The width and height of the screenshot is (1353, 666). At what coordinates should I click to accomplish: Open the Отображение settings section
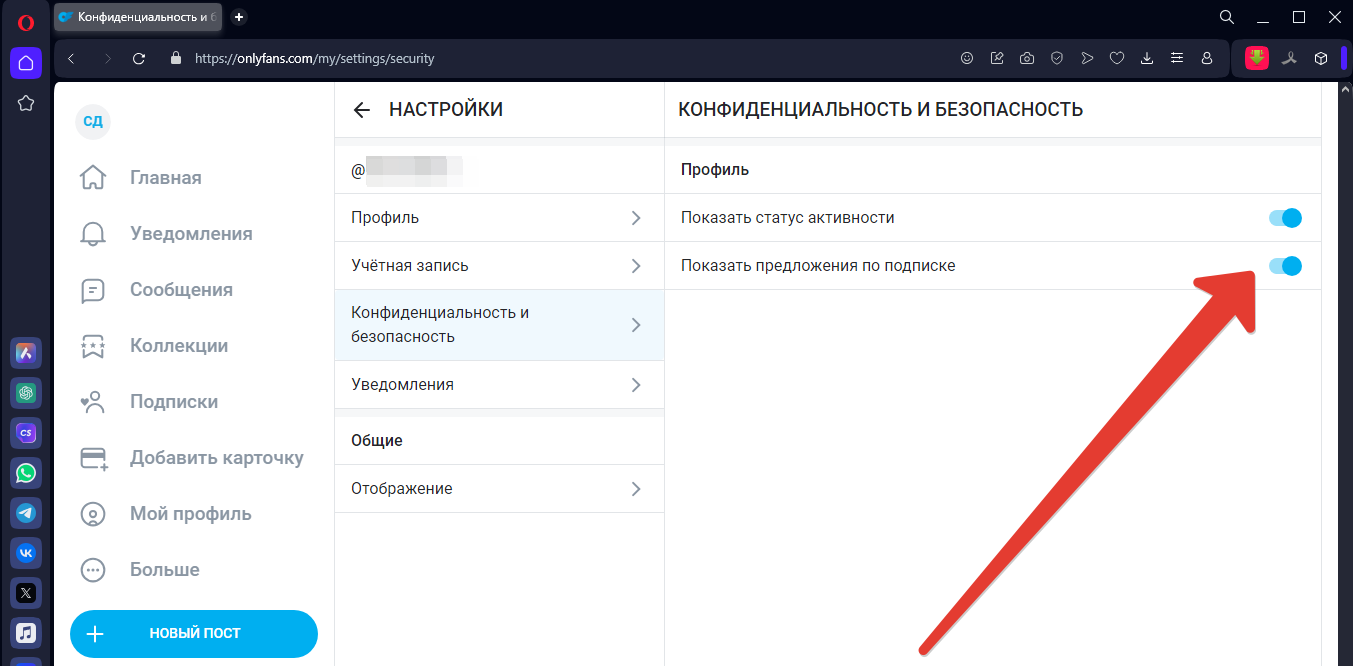point(498,489)
